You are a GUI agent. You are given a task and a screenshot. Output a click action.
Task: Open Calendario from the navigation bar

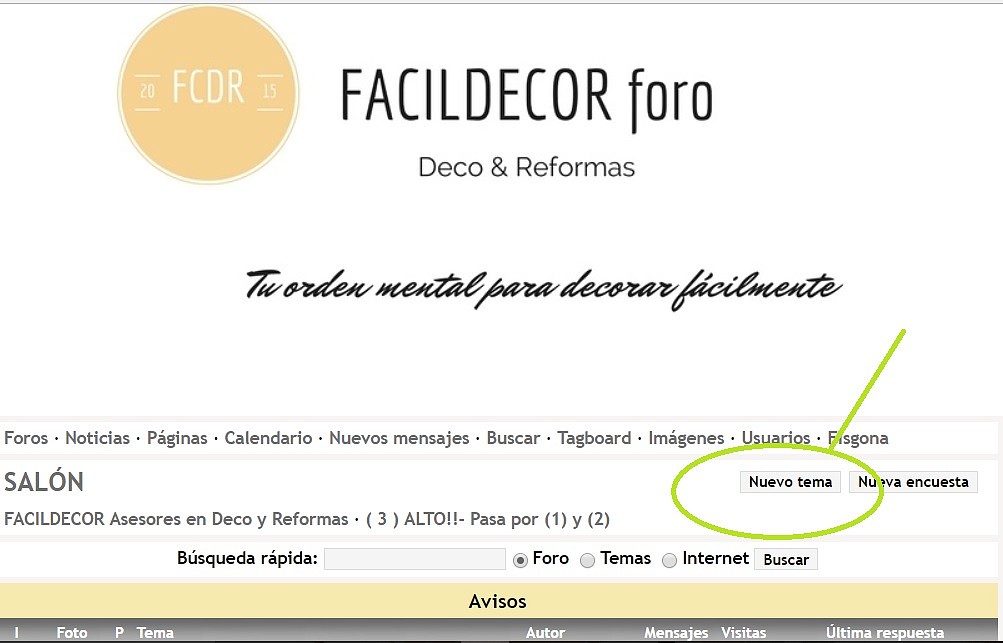click(x=268, y=438)
